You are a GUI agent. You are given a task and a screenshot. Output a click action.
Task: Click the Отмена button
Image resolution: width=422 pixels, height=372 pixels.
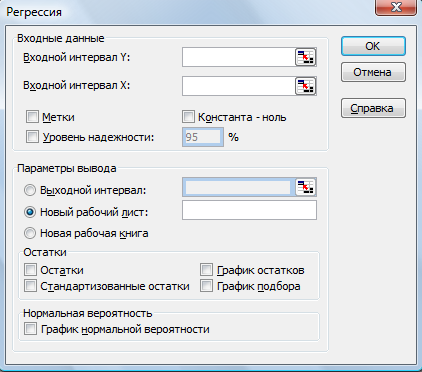tap(373, 72)
